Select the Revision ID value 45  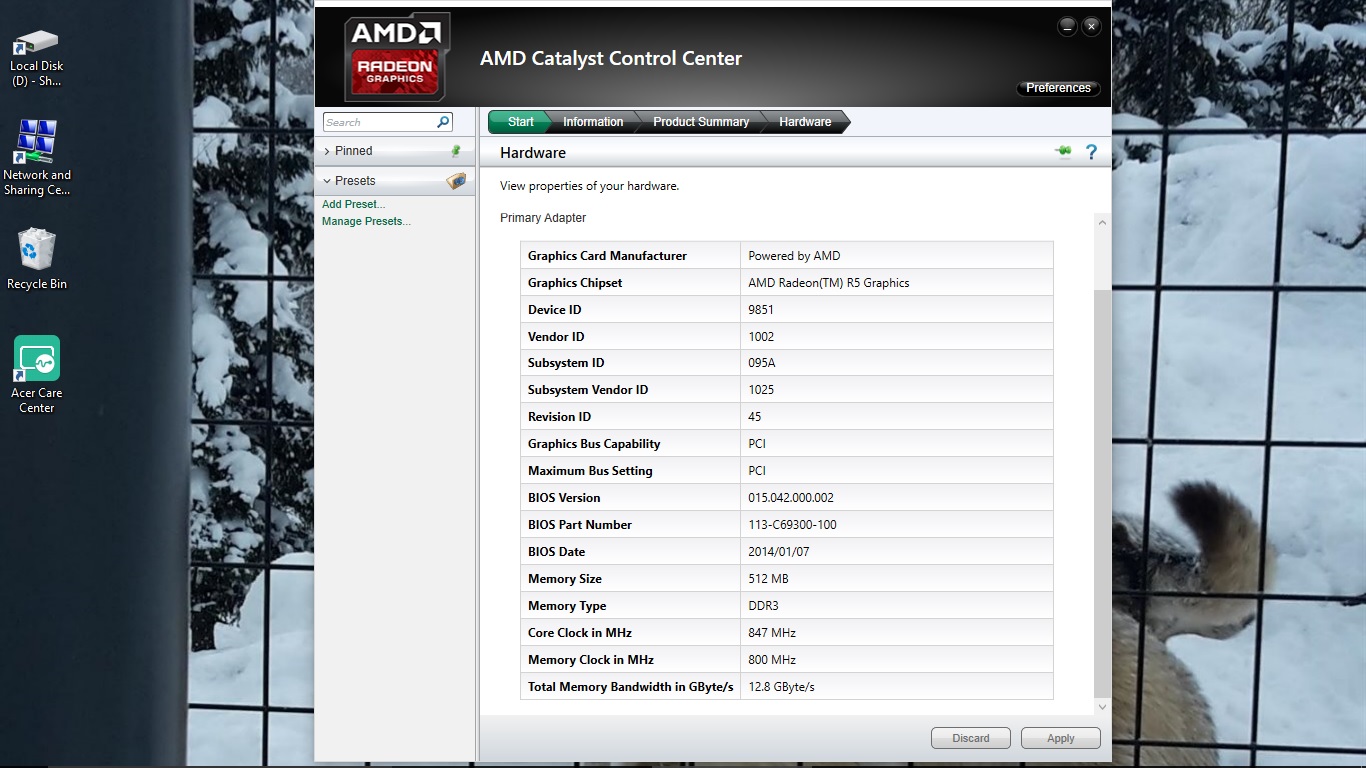point(755,417)
